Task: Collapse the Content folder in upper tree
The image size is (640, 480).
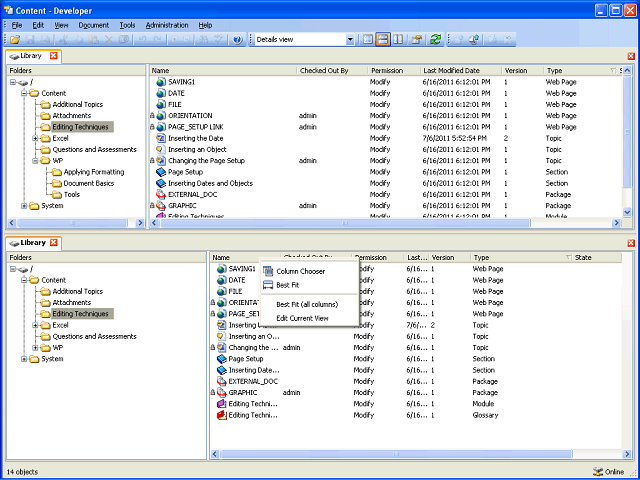Action: [x=24, y=93]
